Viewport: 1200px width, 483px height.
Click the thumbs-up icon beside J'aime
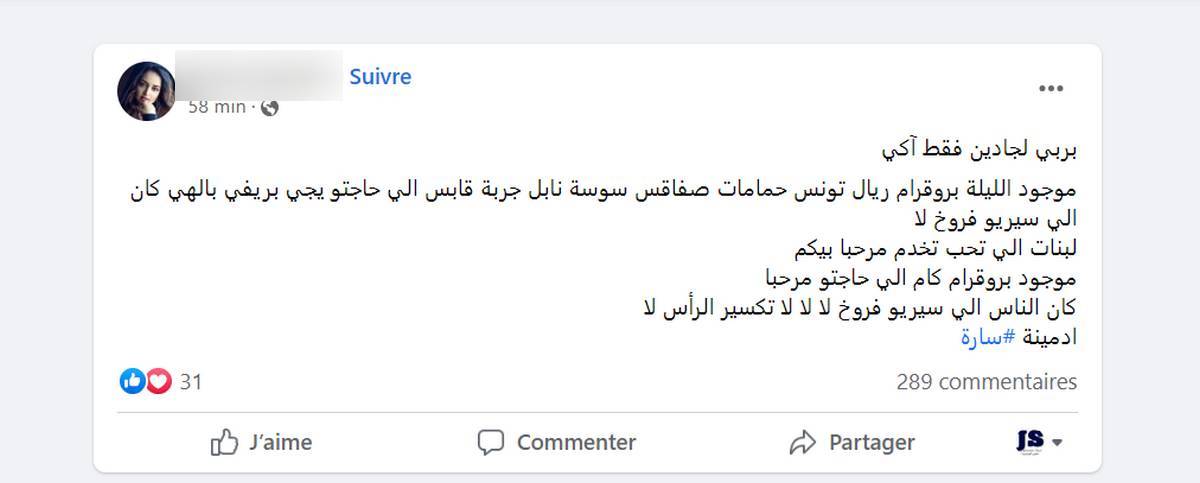pos(225,442)
